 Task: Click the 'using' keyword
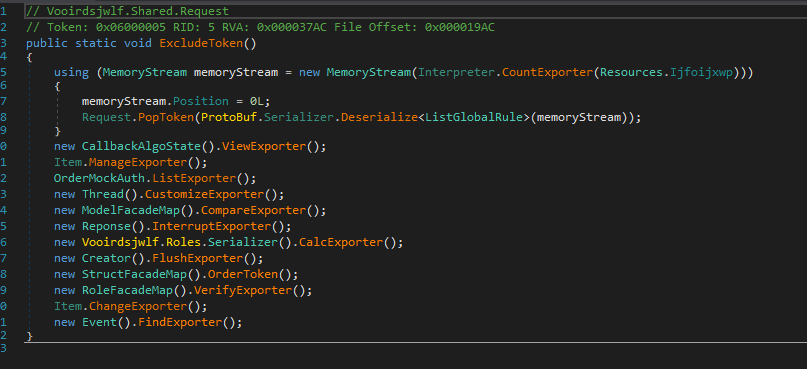pos(71,72)
